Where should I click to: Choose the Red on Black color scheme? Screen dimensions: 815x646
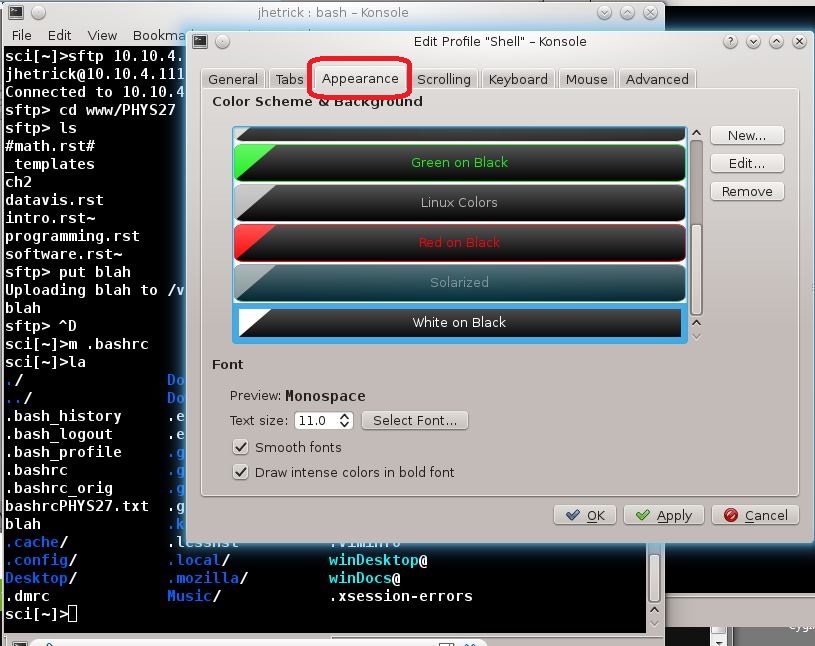tap(459, 243)
